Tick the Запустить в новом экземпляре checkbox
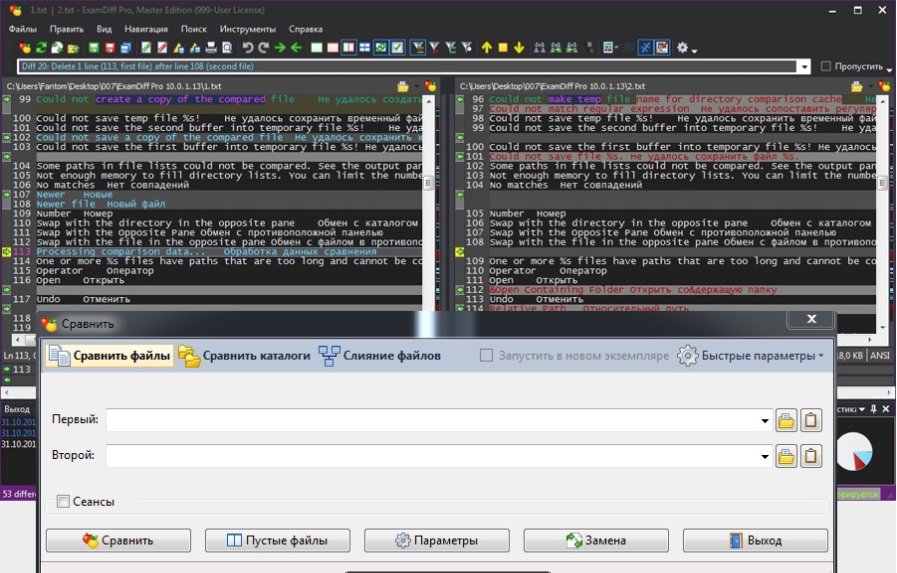 point(486,356)
